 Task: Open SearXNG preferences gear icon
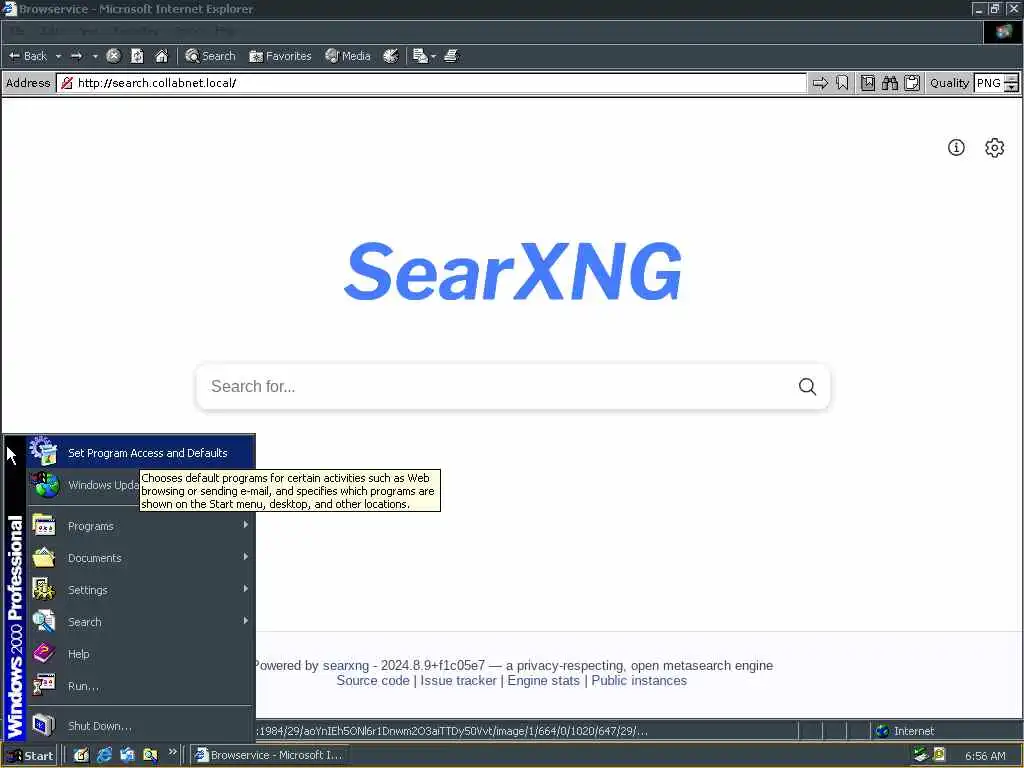[x=995, y=148]
